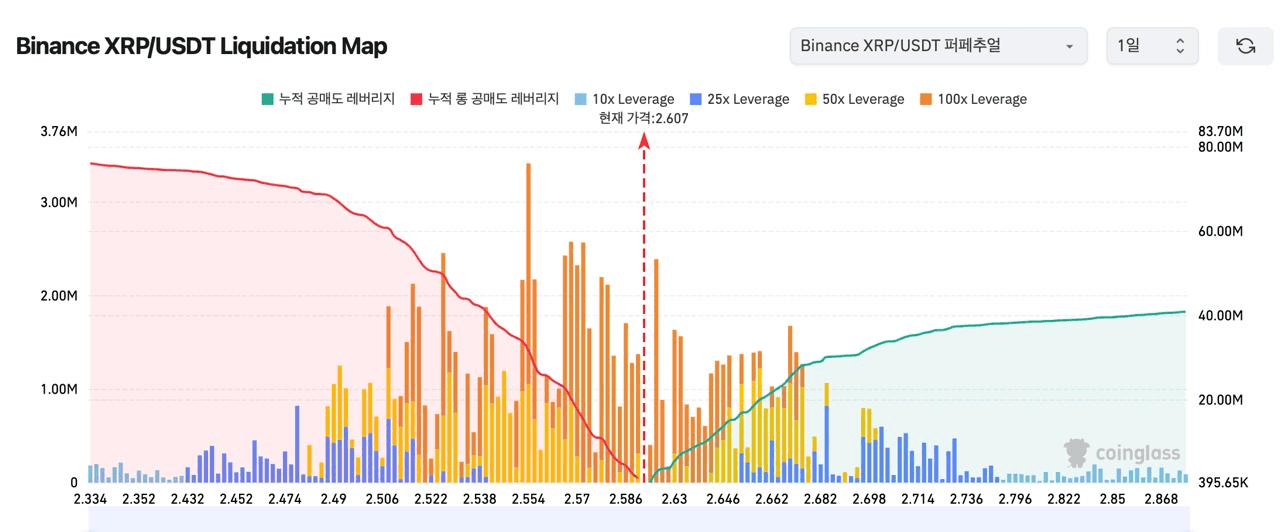Toggle the 50x Leverage legend series
Image resolution: width=1280 pixels, height=532 pixels.
tap(854, 99)
